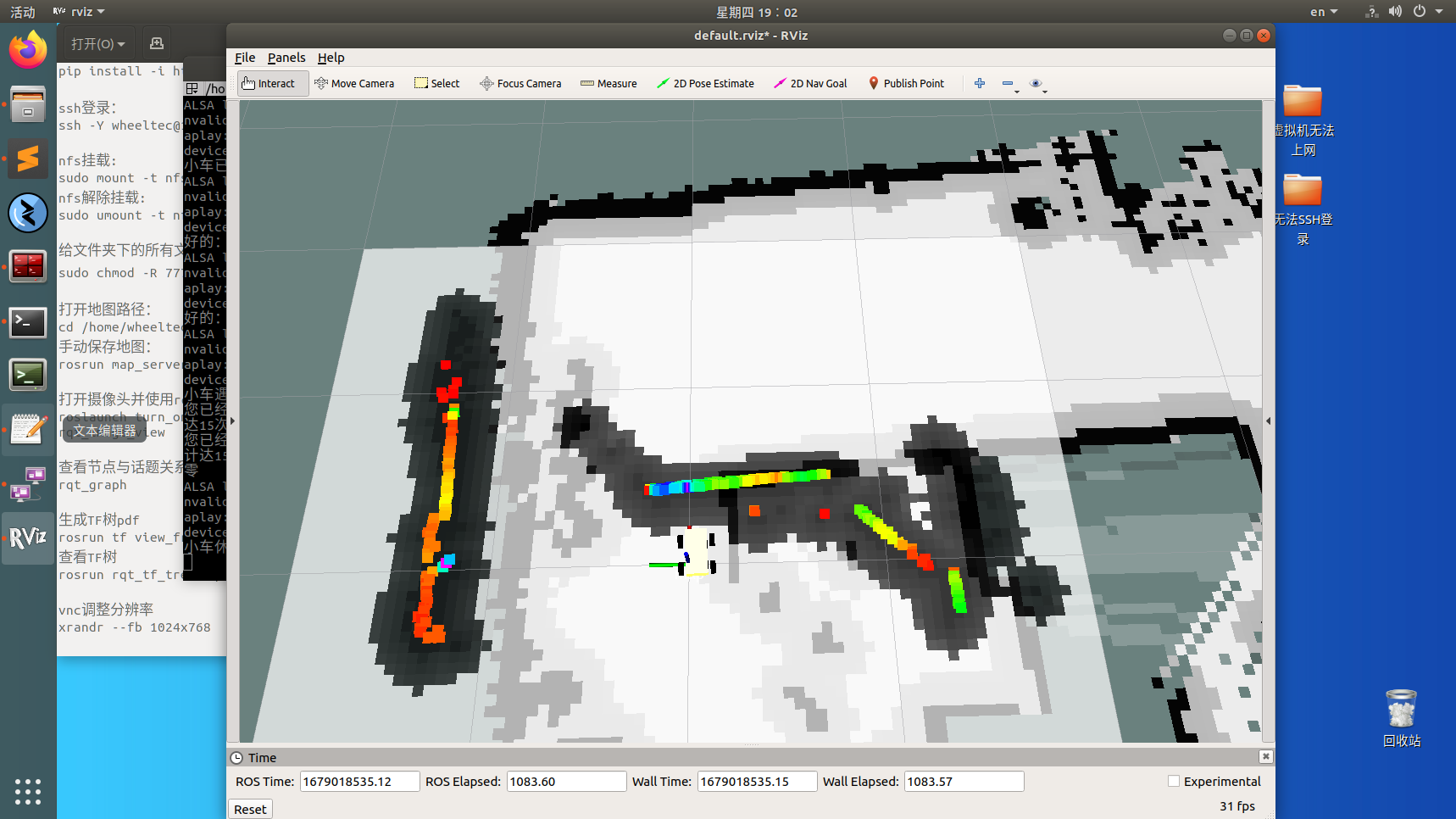
Task: Activate 2D Pose Estimate tool
Action: tap(705, 83)
